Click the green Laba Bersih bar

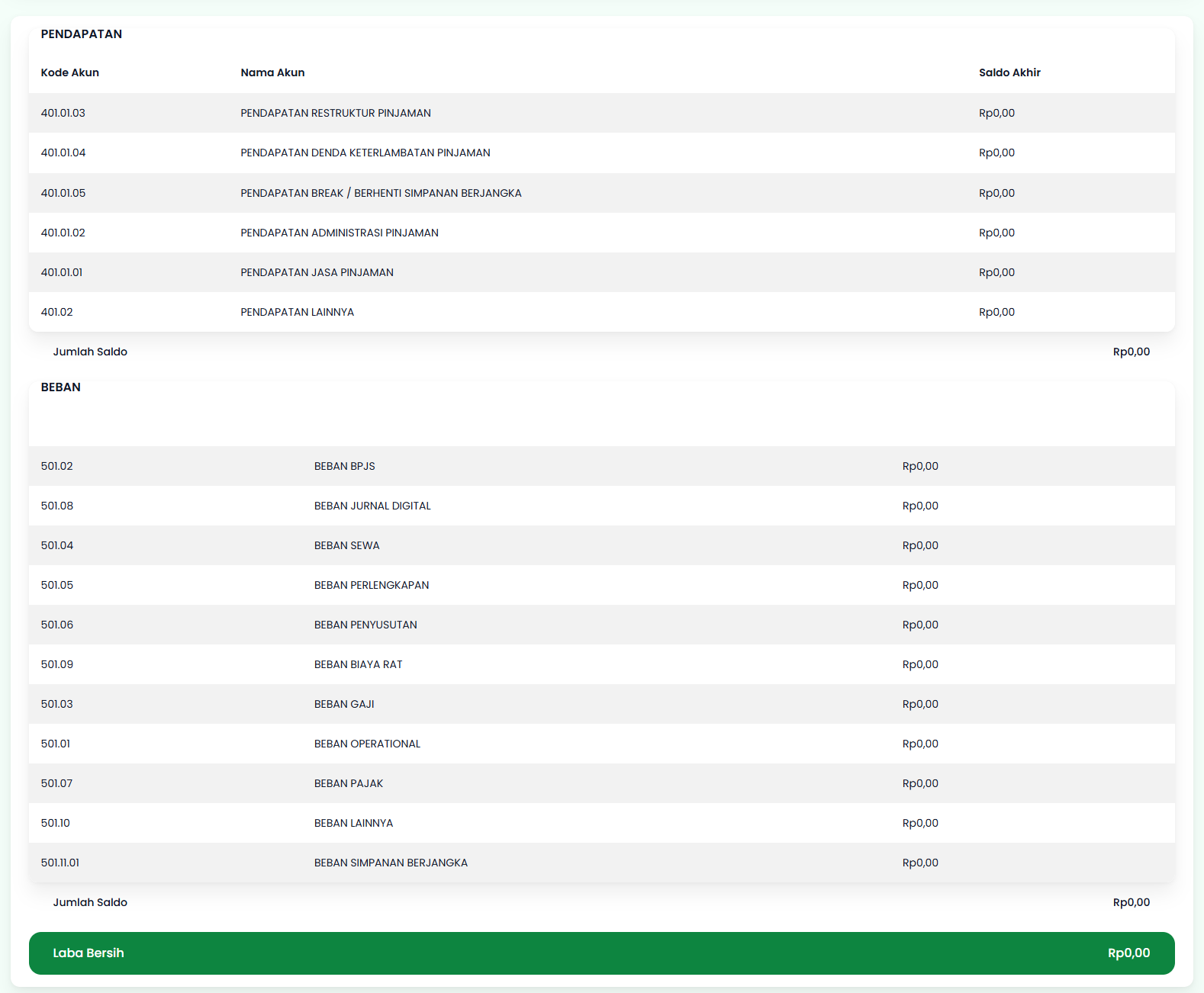click(601, 953)
